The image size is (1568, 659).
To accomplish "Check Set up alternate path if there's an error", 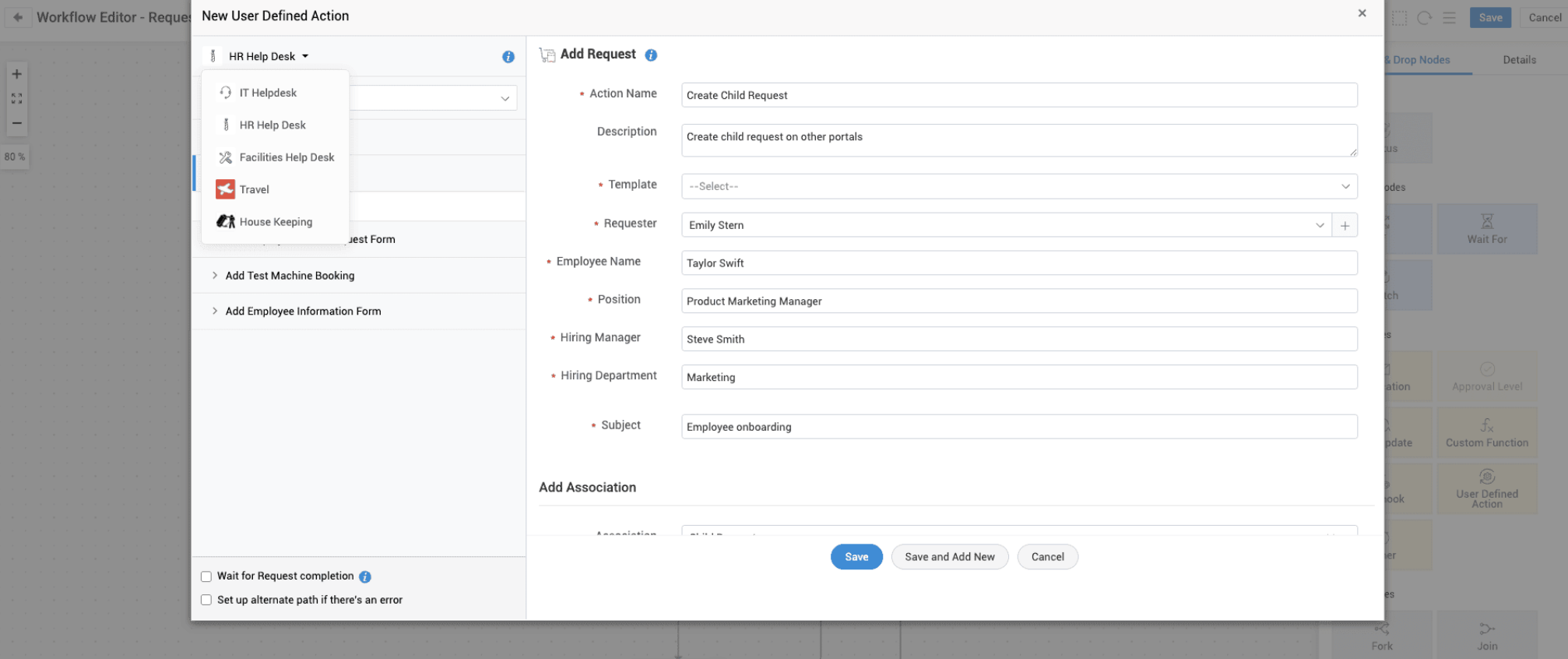I will [x=206, y=601].
